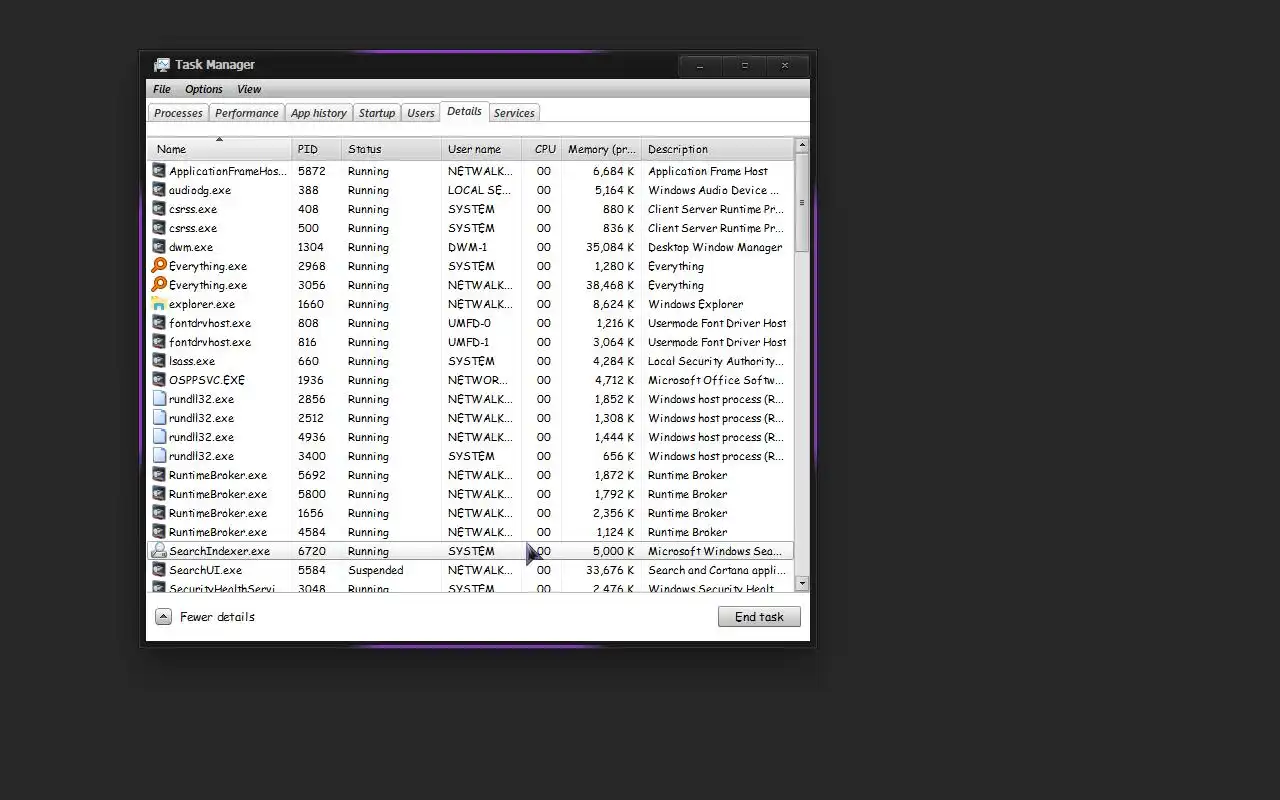1280x800 pixels.
Task: Click the icon of rundll32.exe with PID 3400
Action: pyautogui.click(x=158, y=456)
